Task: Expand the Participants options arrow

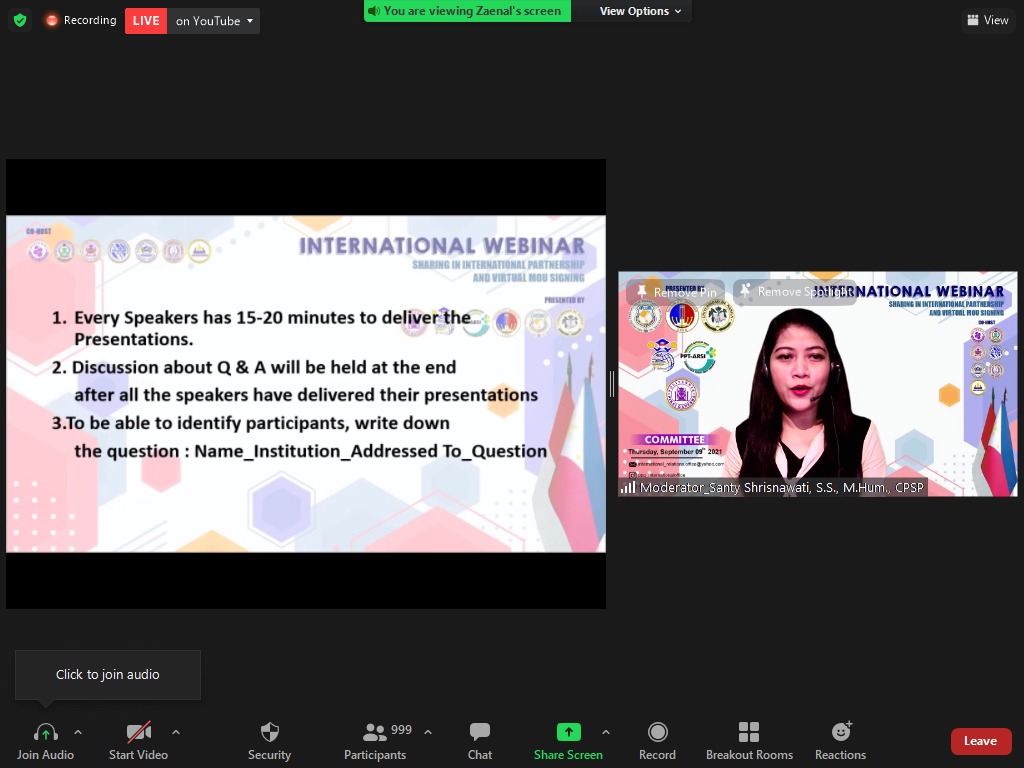Action: pyautogui.click(x=428, y=732)
